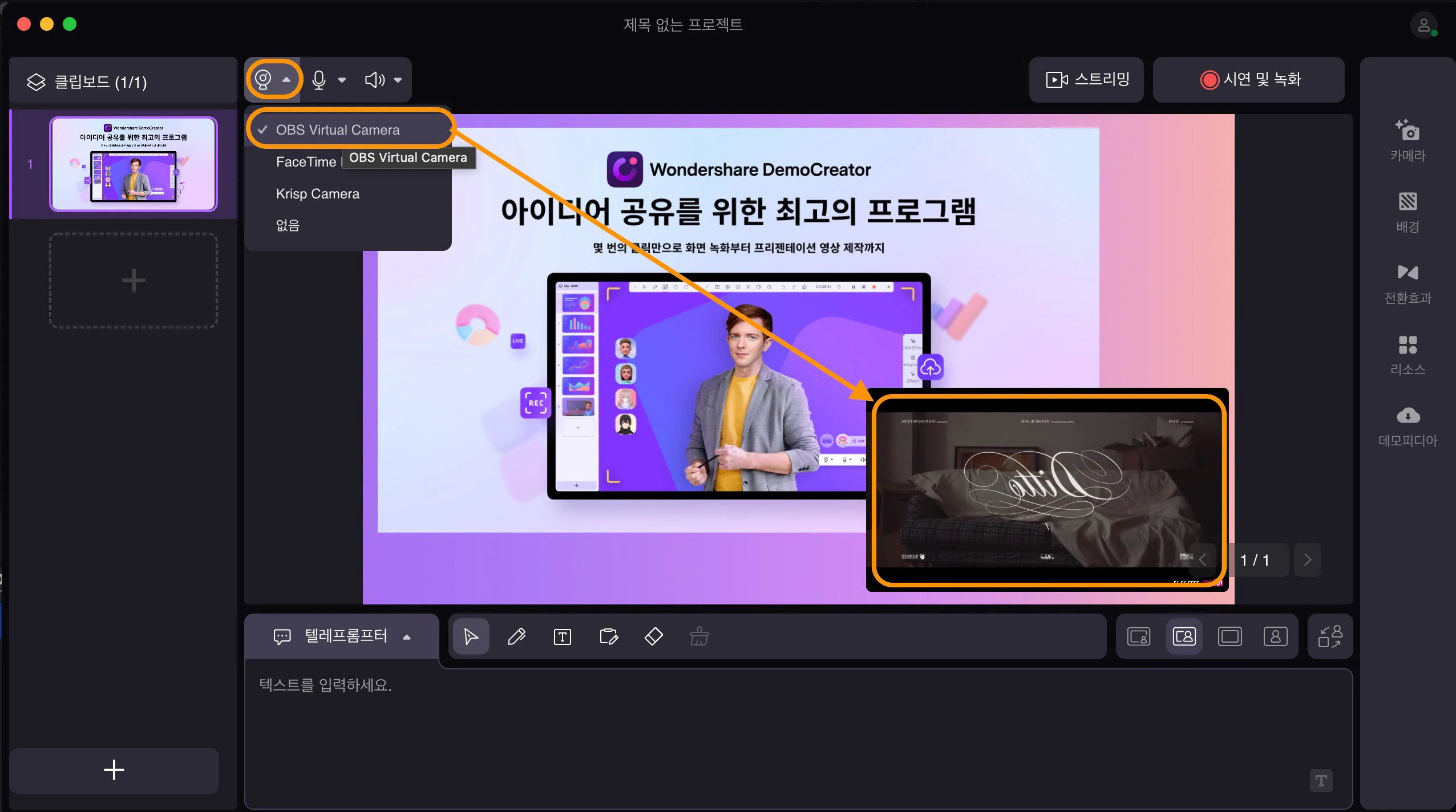Viewport: 1456px width, 812px height.
Task: Click the 스트리밍 button
Action: click(x=1085, y=79)
